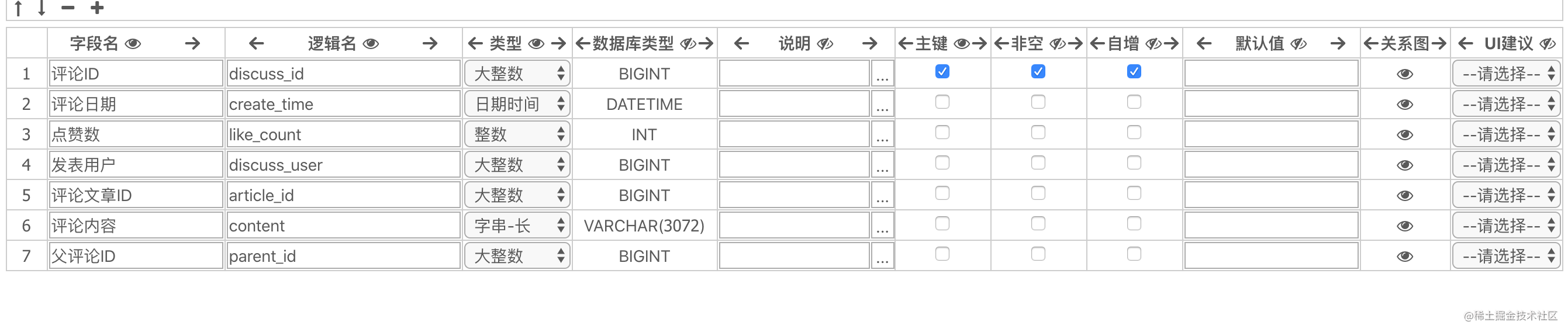Click the 默认值 input for content row
The width and height of the screenshot is (1568, 332).
(1272, 226)
